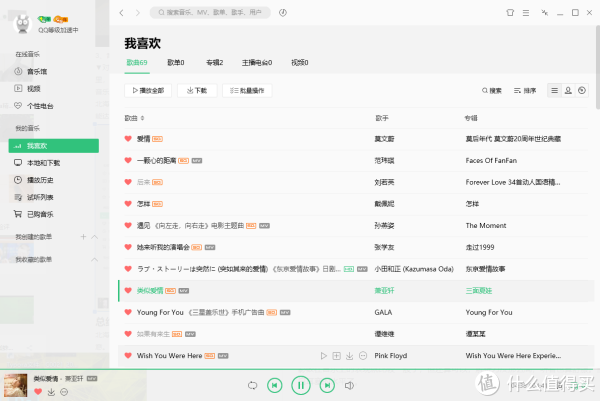600x401 pixels.
Task: Unlike the song 她来听我的演唱会
Action: pos(128,247)
